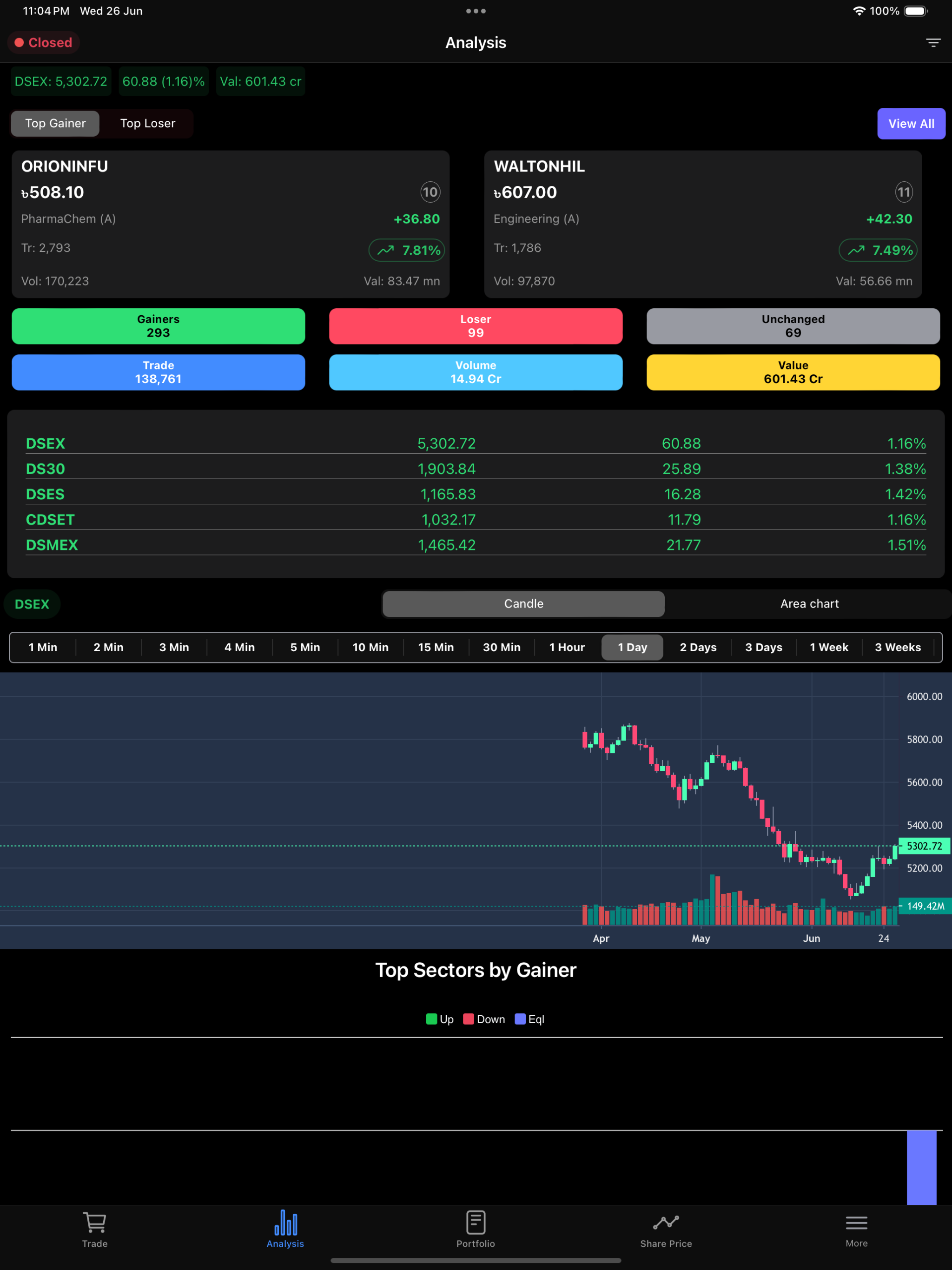Select the 1 Week interval
The width and height of the screenshot is (952, 1270).
coord(829,647)
